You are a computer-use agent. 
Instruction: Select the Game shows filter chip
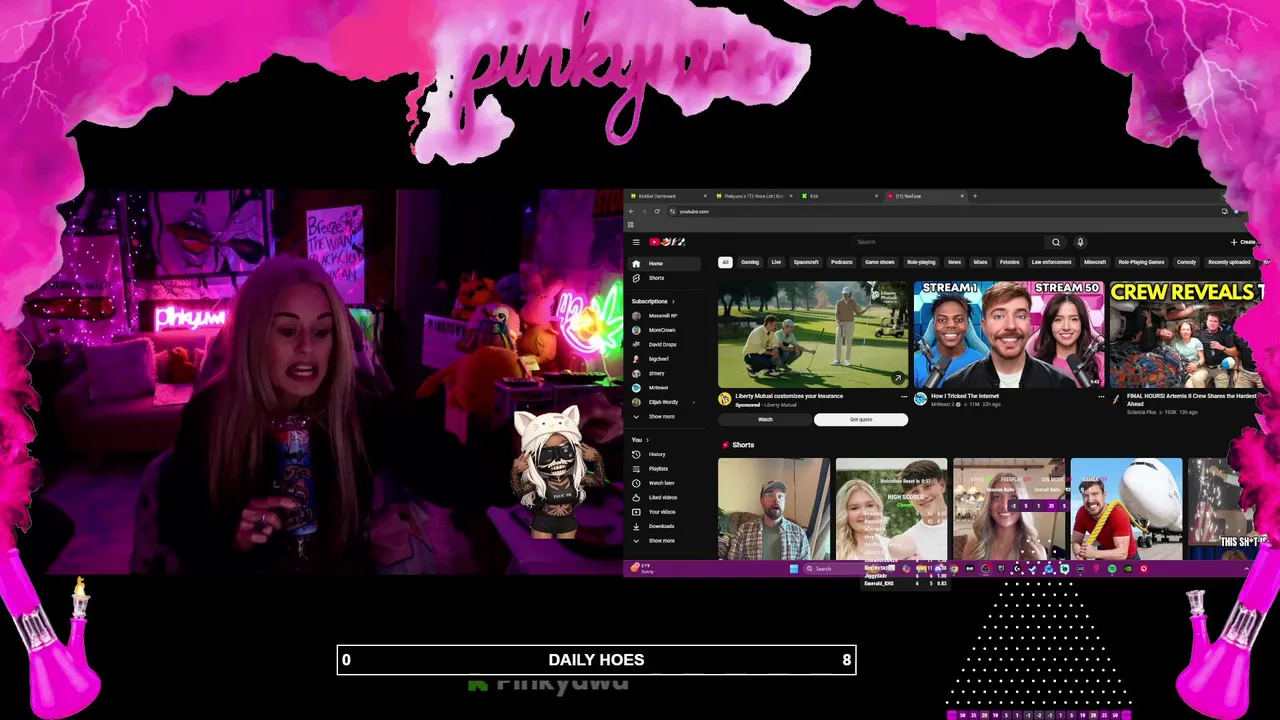pos(880,262)
